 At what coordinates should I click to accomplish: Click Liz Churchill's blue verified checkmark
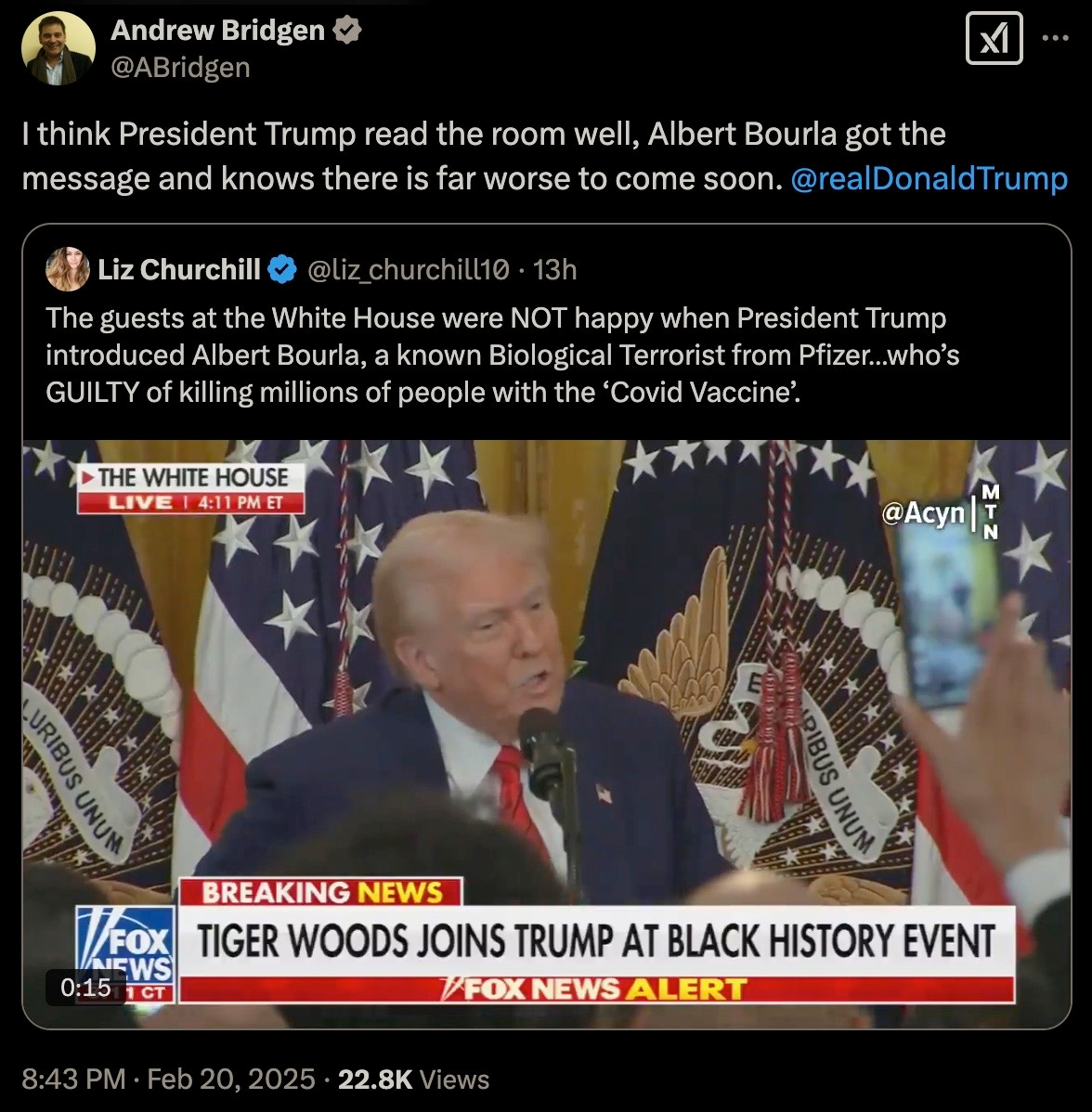[x=282, y=269]
